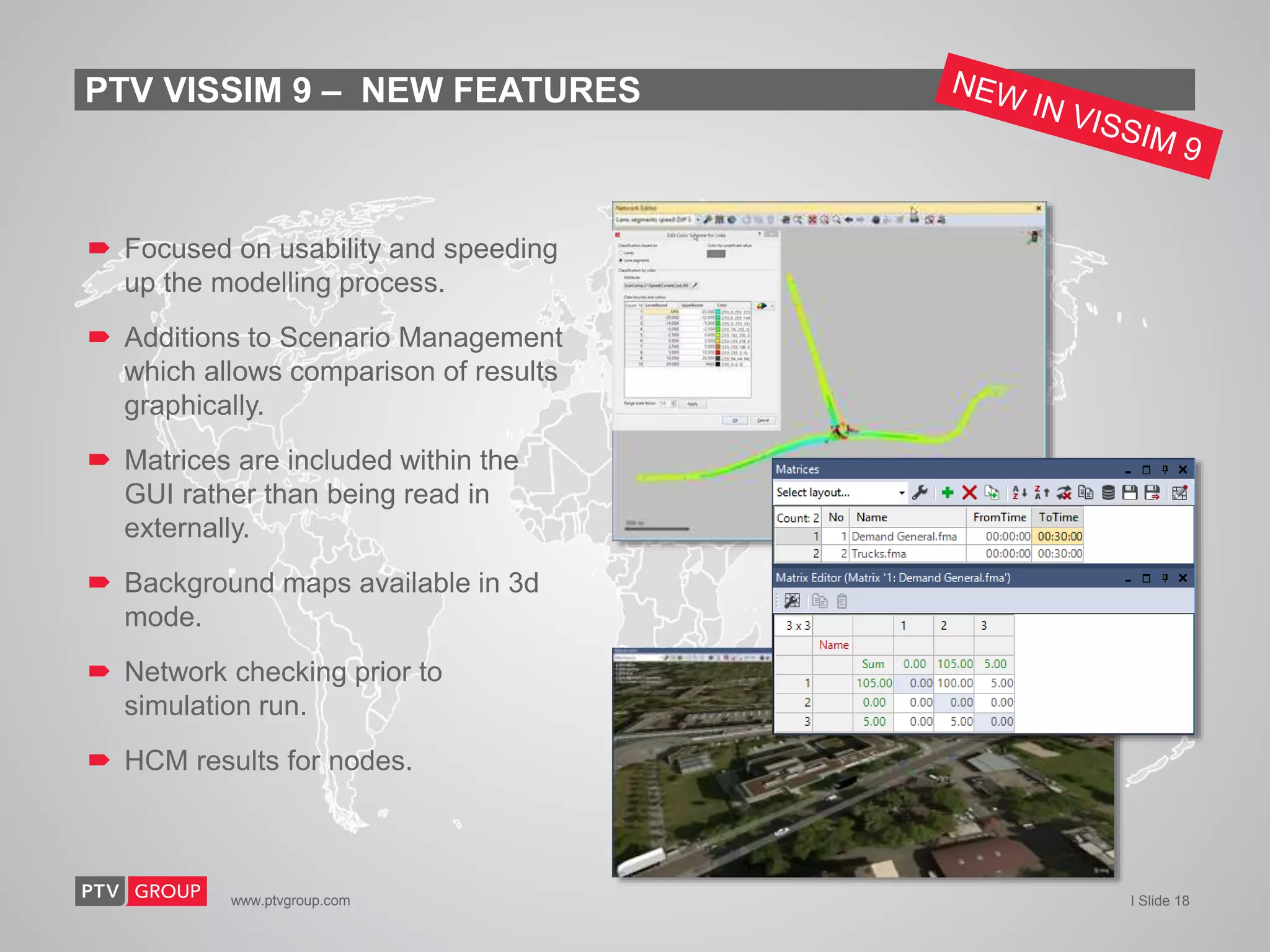Click the undefined value gray color swatch
The image size is (1270, 952).
point(716,253)
